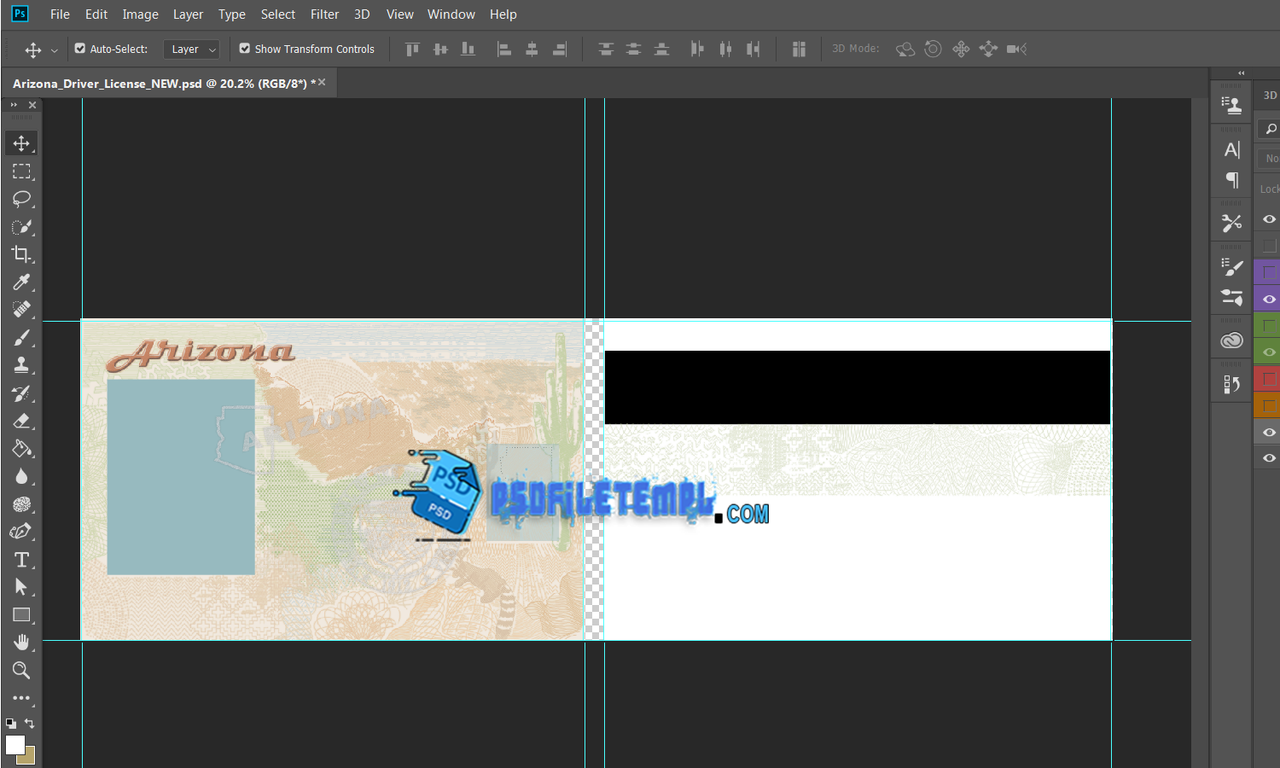Select the Lasso tool
1280x768 pixels.
tap(21, 199)
